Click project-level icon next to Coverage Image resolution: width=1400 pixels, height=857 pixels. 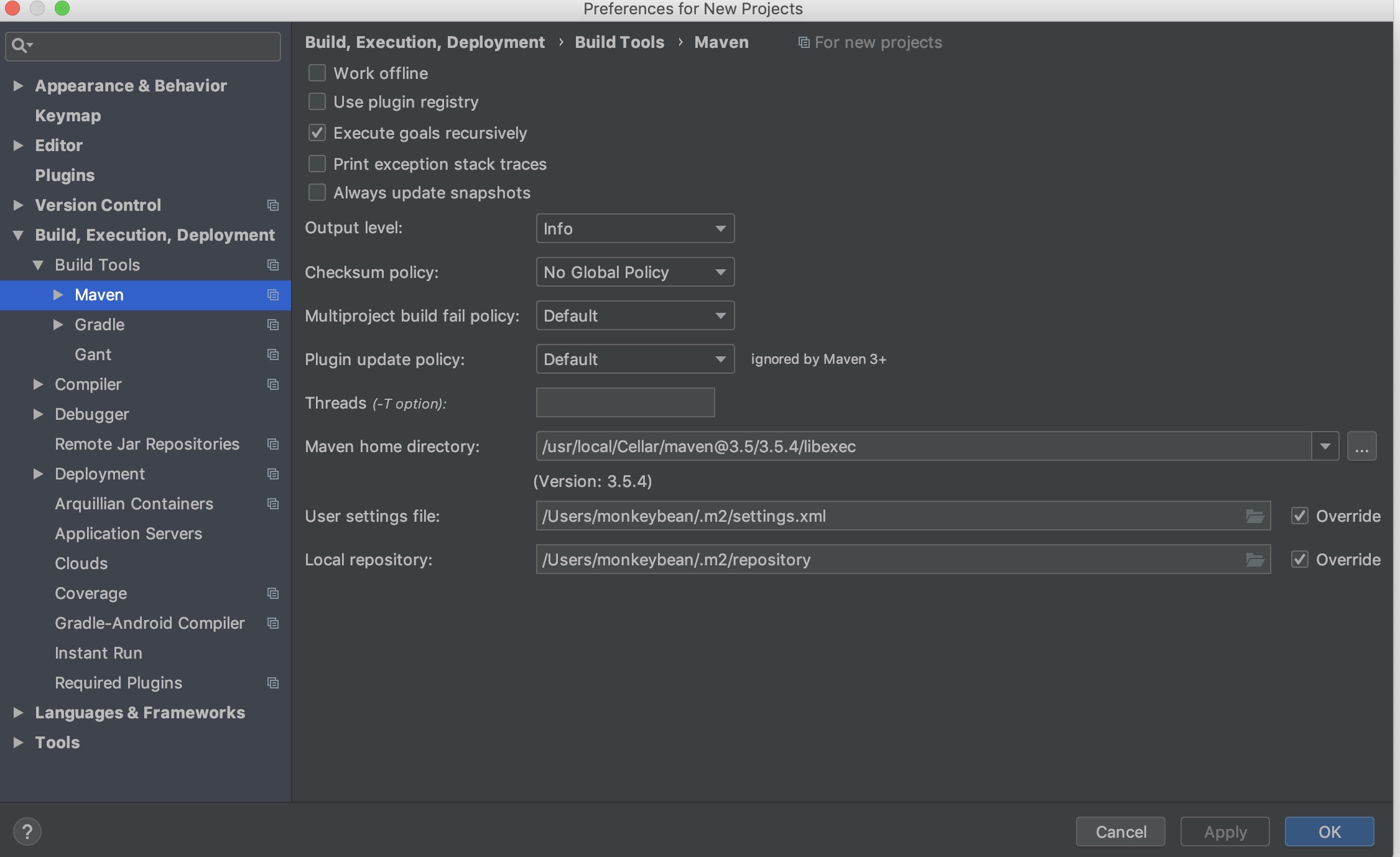click(x=273, y=593)
